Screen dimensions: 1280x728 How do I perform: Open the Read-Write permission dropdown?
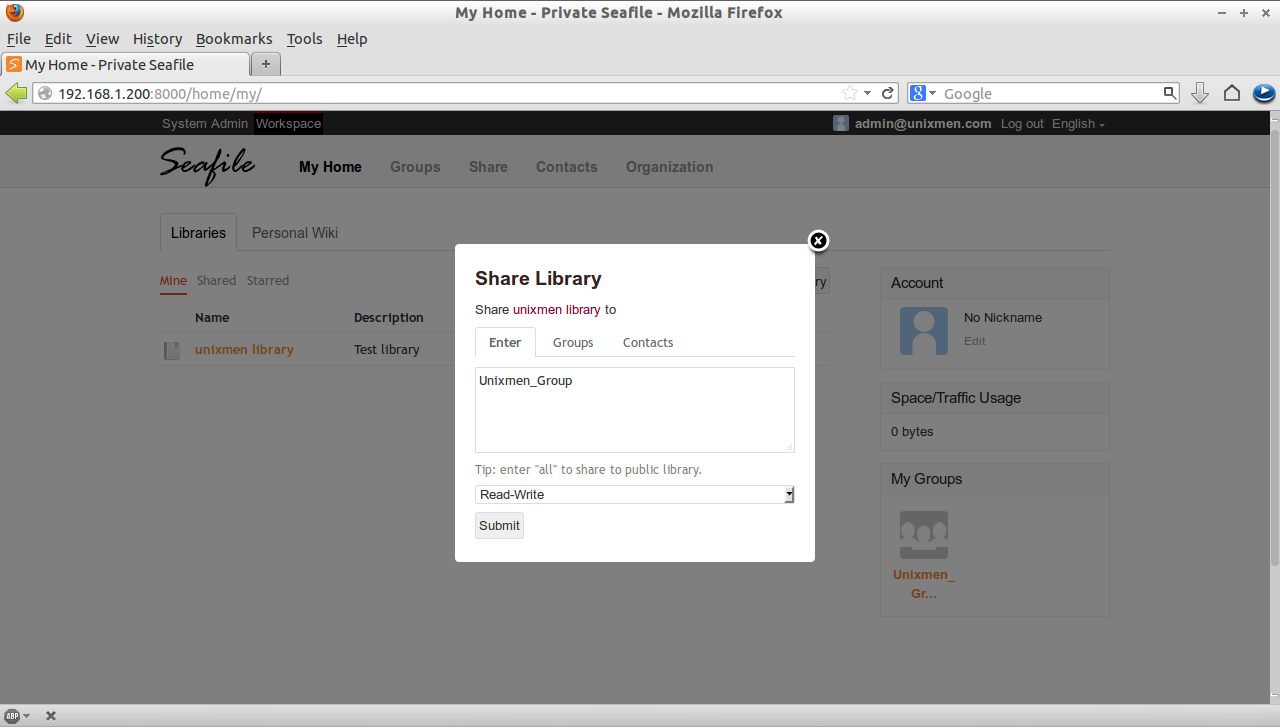(x=635, y=494)
